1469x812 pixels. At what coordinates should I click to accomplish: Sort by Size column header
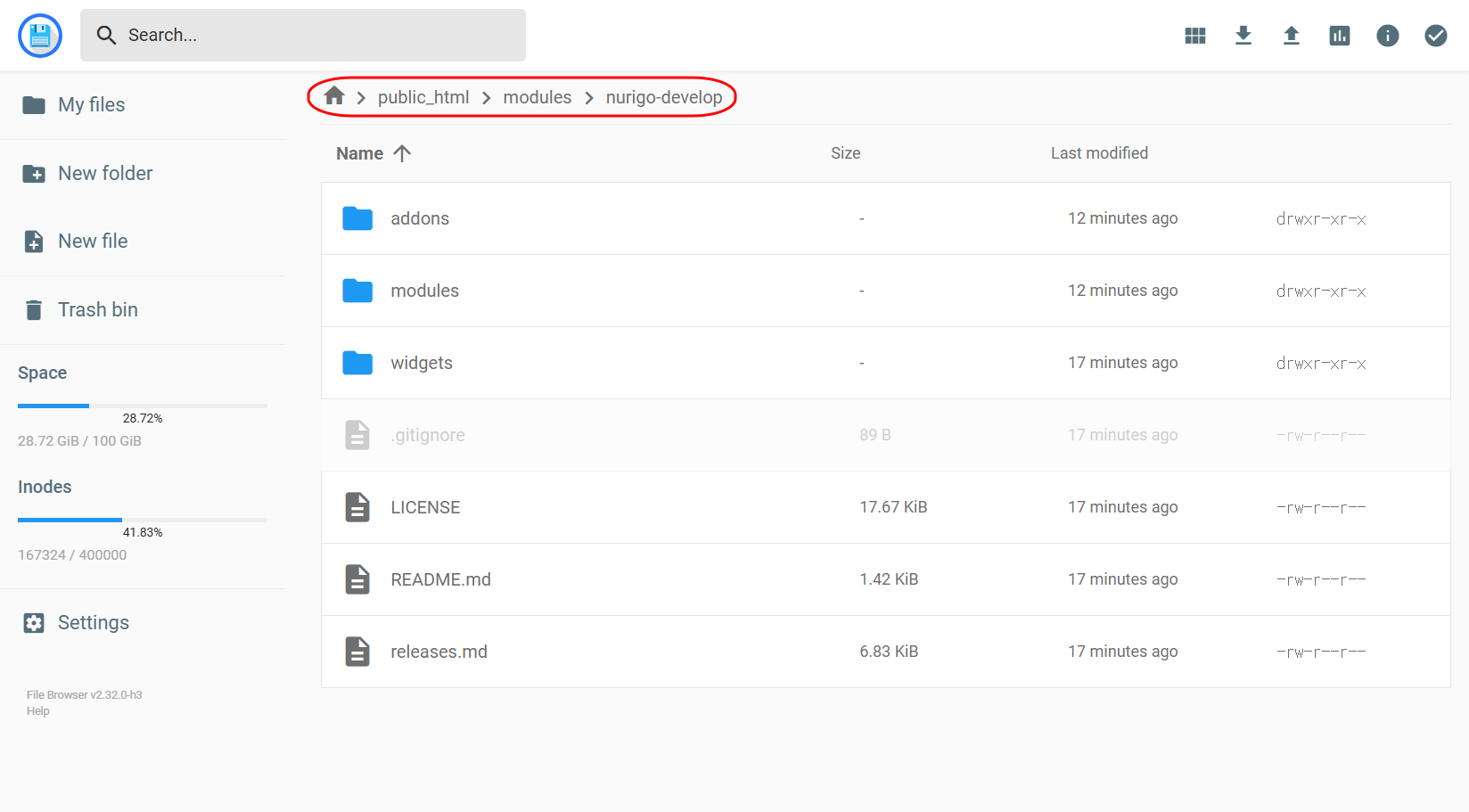(846, 153)
